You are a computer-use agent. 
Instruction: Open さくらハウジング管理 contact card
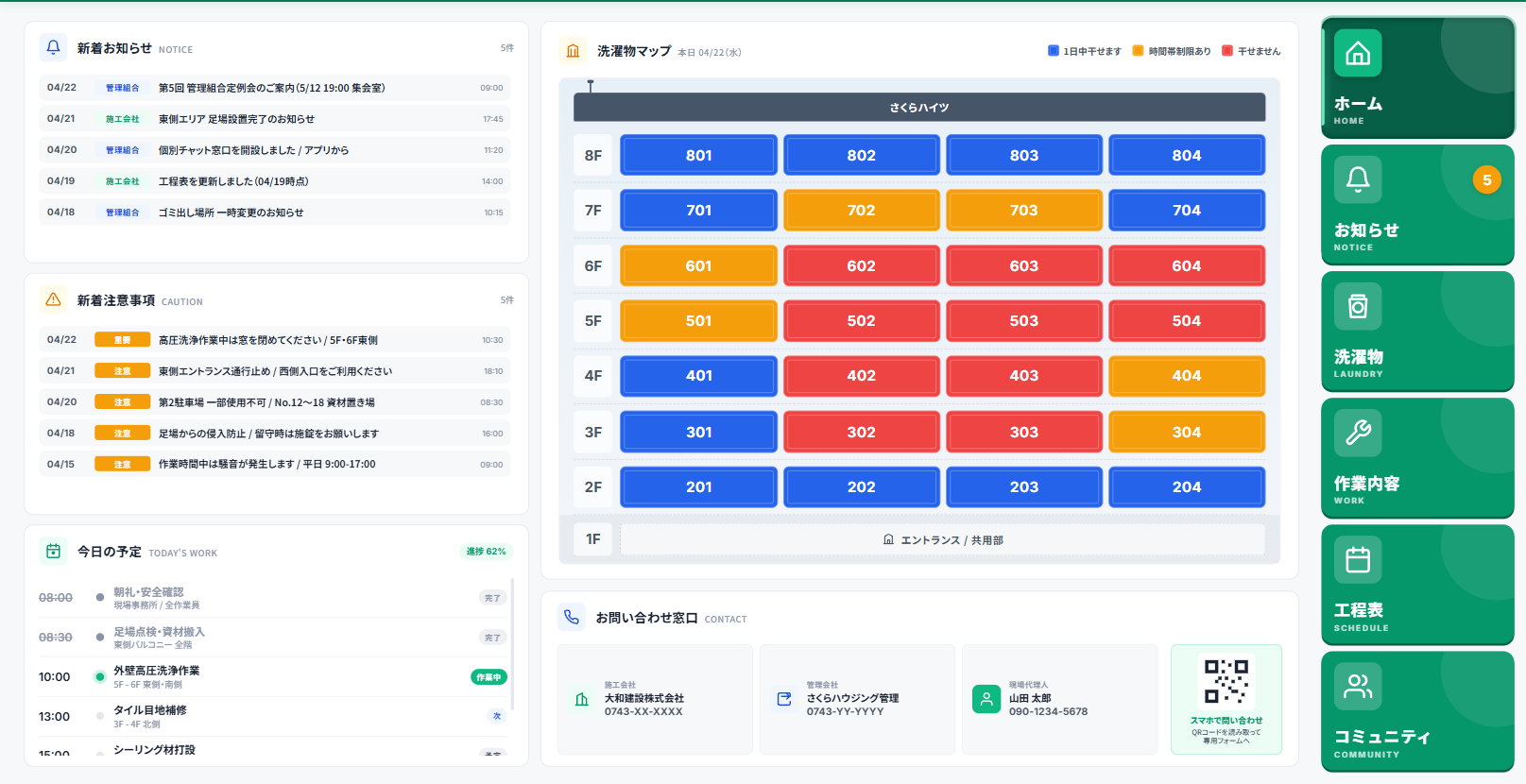(857, 699)
